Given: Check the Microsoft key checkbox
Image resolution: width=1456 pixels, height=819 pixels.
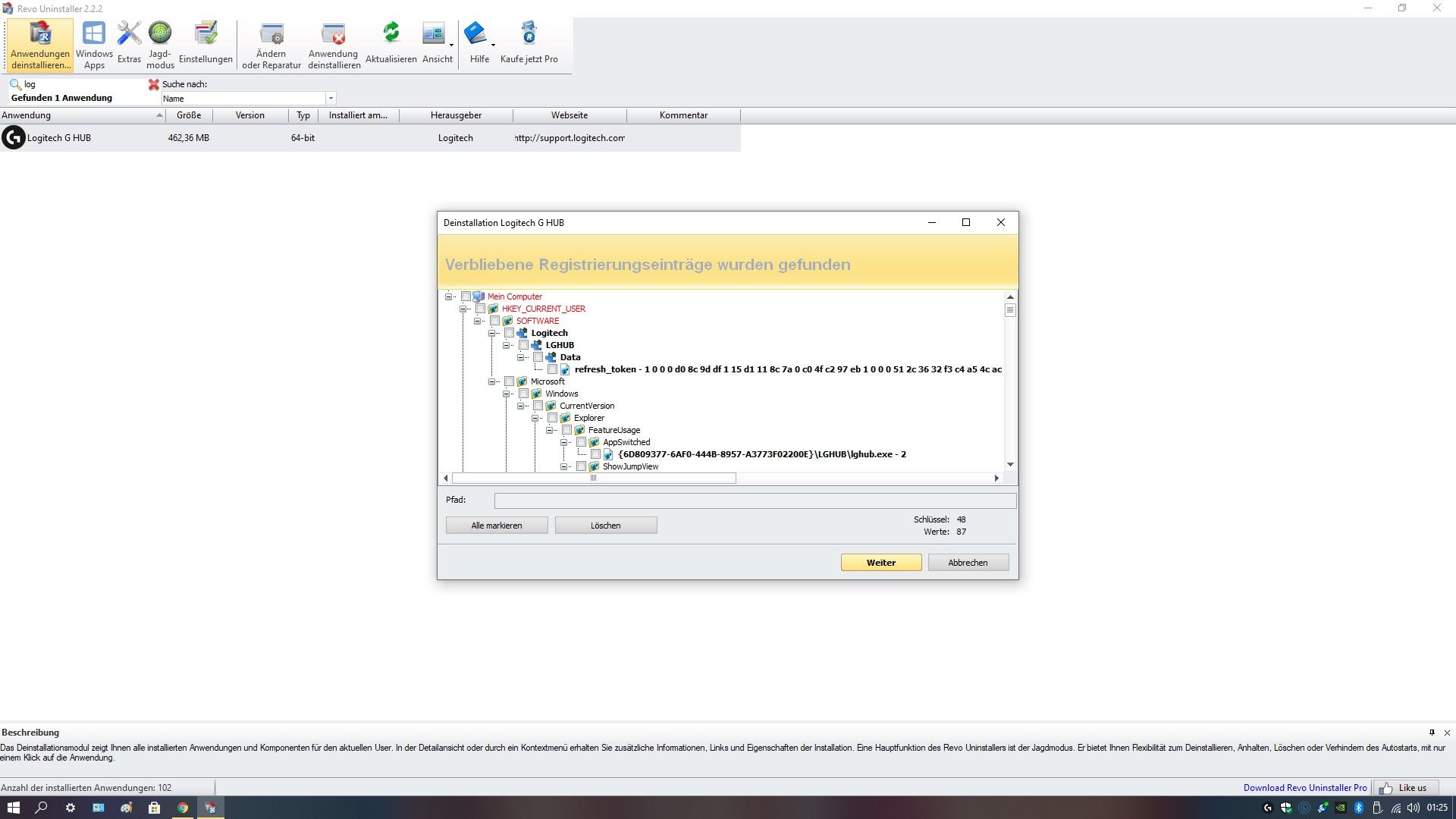Looking at the screenshot, I should coord(509,381).
